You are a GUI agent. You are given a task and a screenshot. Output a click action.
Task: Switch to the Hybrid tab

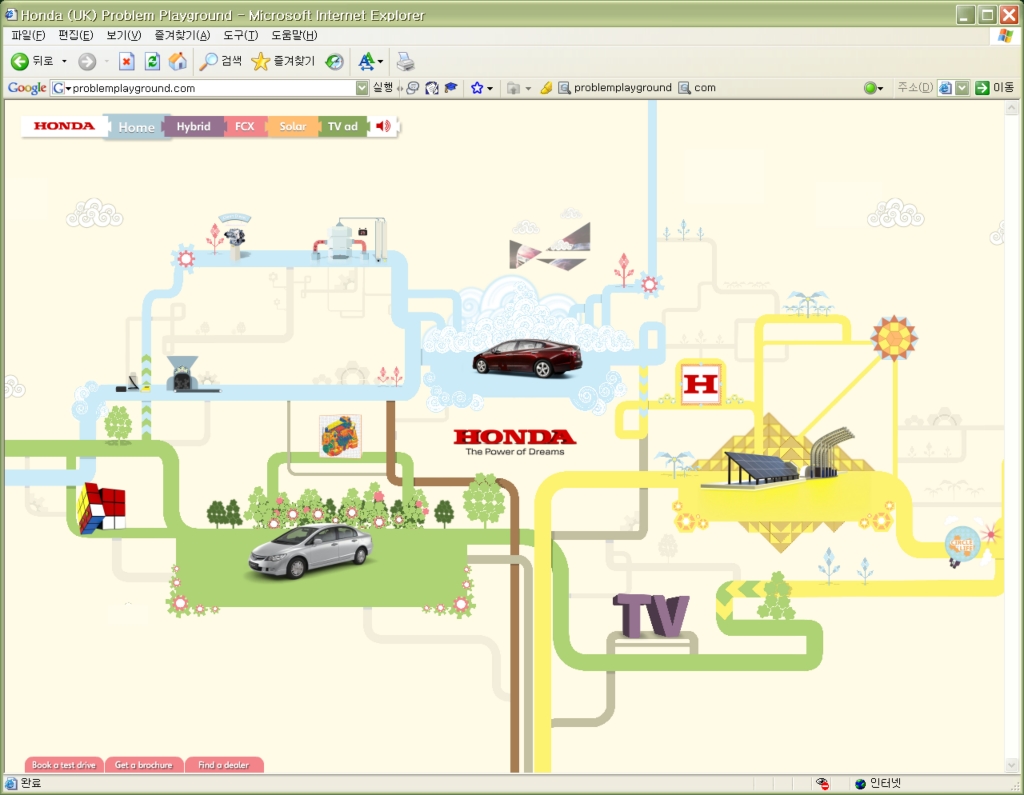[x=193, y=126]
